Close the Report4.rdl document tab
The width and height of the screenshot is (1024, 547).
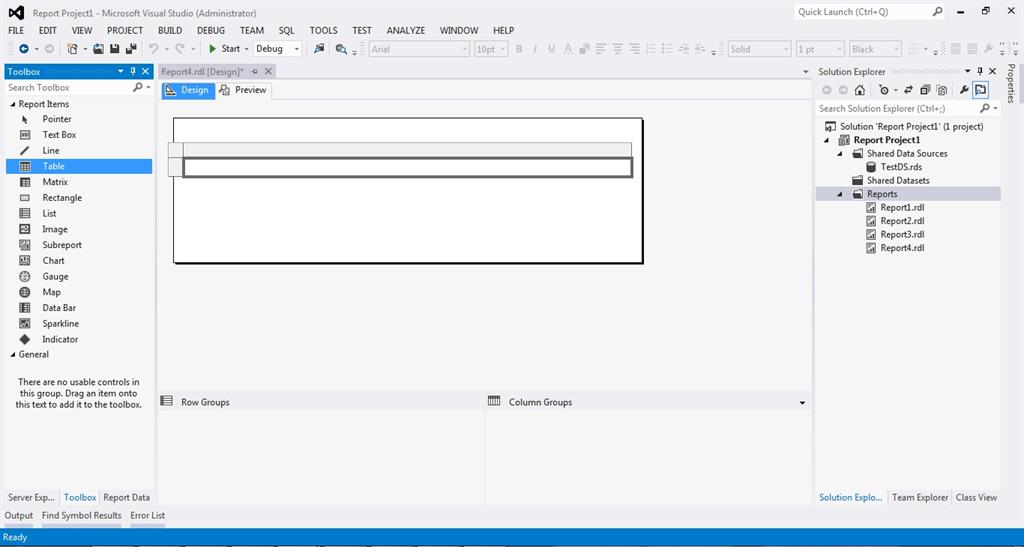268,72
